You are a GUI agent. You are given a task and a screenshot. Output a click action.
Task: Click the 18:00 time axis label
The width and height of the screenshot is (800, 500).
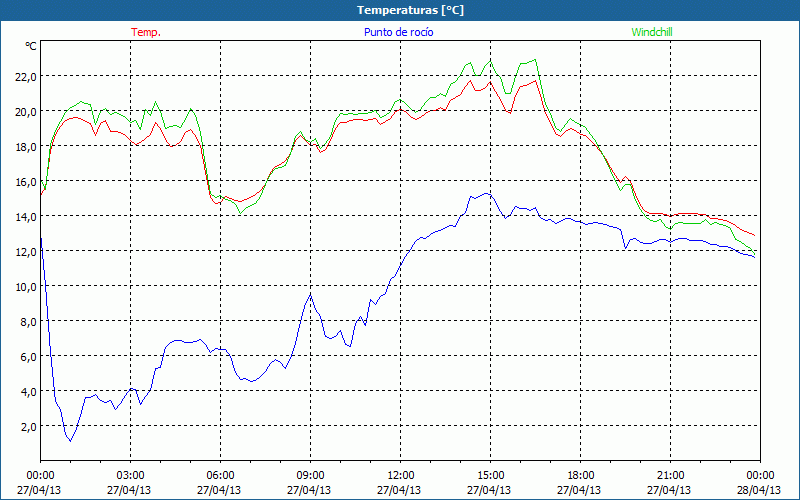coord(581,476)
